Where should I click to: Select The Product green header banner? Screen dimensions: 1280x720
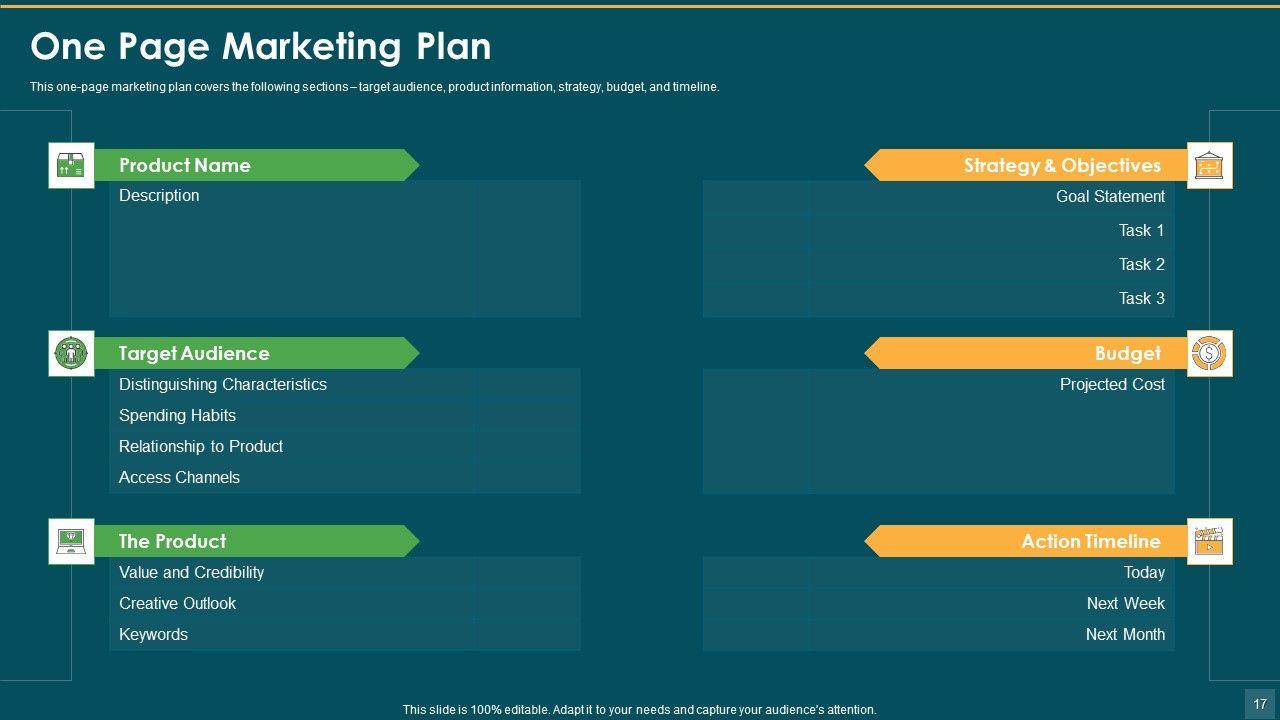pos(255,541)
